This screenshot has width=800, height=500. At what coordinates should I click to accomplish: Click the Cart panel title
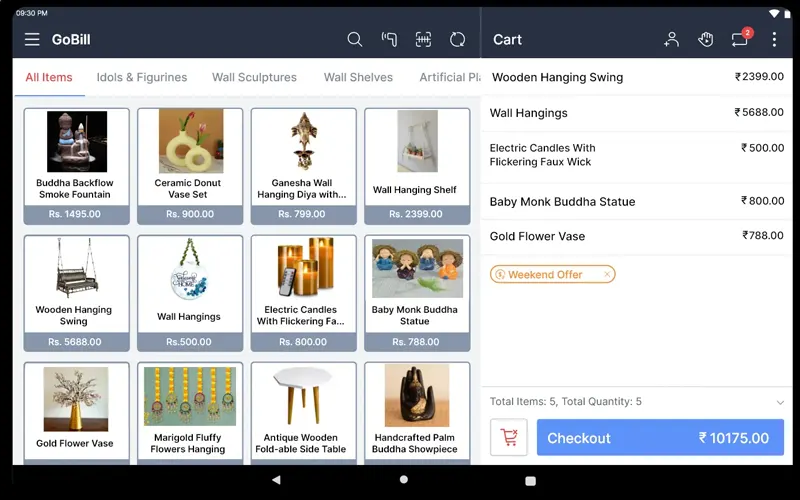(x=507, y=39)
